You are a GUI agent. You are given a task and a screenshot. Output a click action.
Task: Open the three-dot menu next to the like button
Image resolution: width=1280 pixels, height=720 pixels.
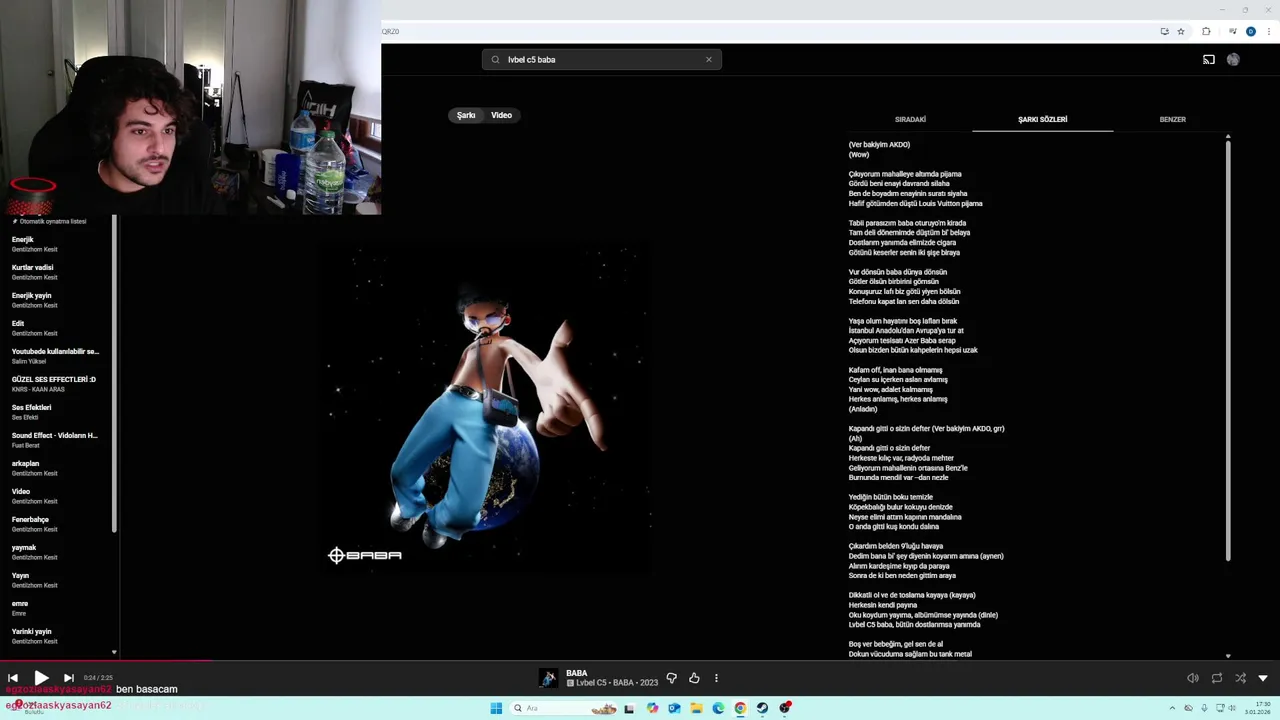pos(716,678)
